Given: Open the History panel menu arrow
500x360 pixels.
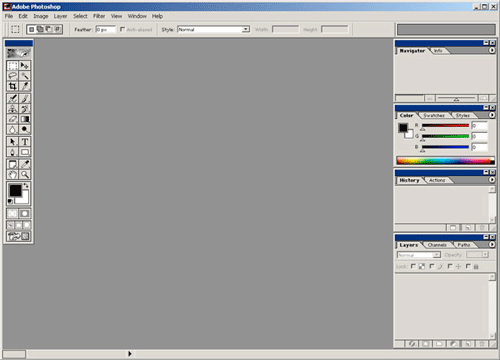Looking at the screenshot, I should click(492, 180).
